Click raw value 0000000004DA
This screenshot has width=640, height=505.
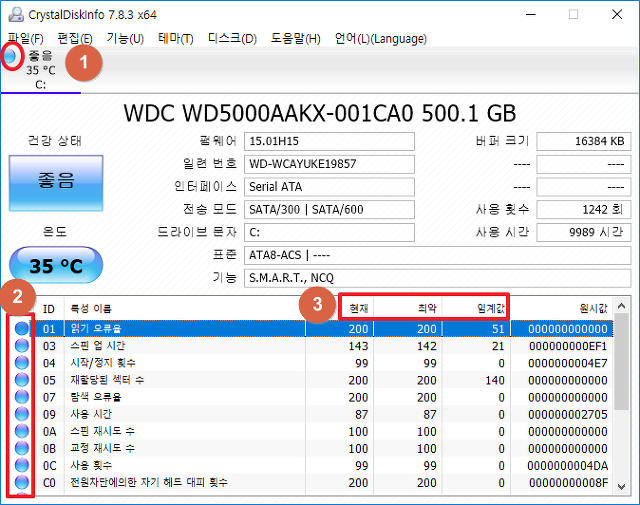568,466
